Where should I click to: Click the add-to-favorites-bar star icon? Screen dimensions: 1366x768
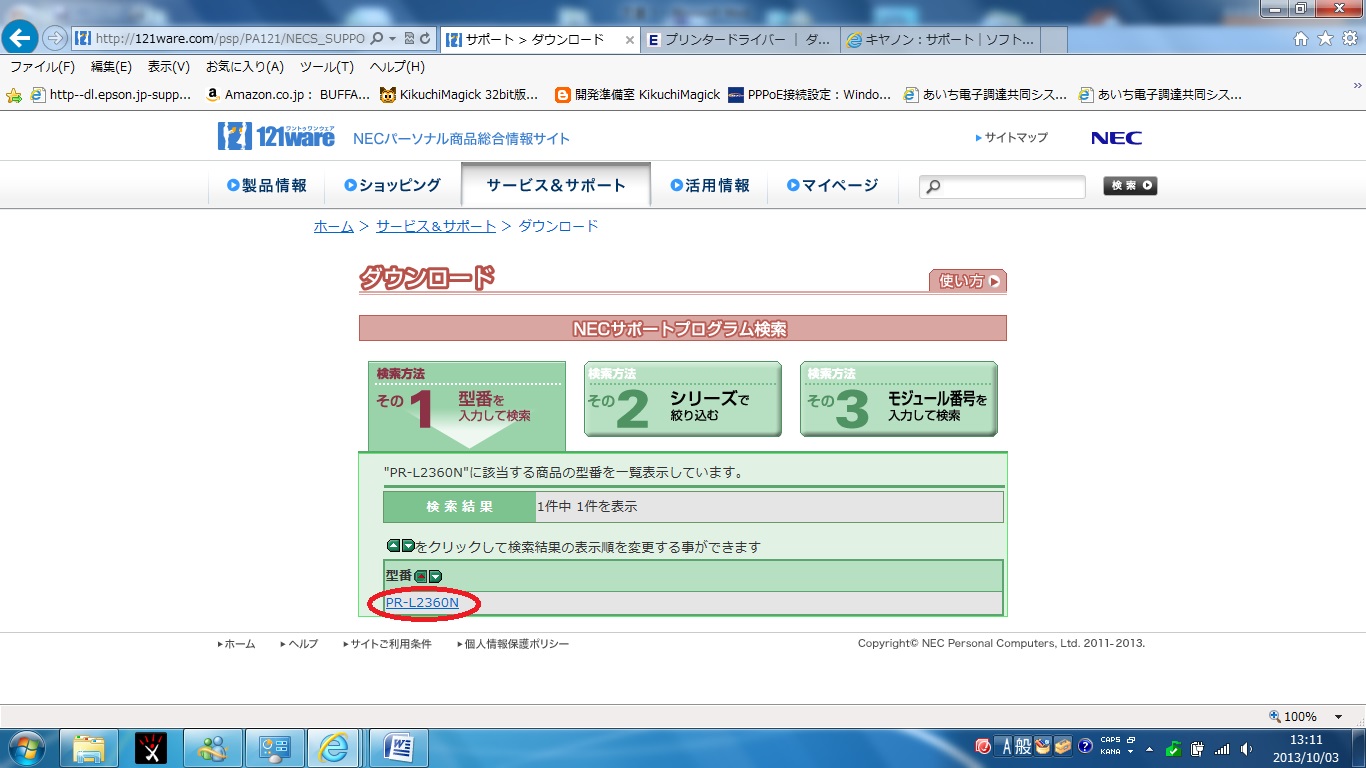(14, 95)
